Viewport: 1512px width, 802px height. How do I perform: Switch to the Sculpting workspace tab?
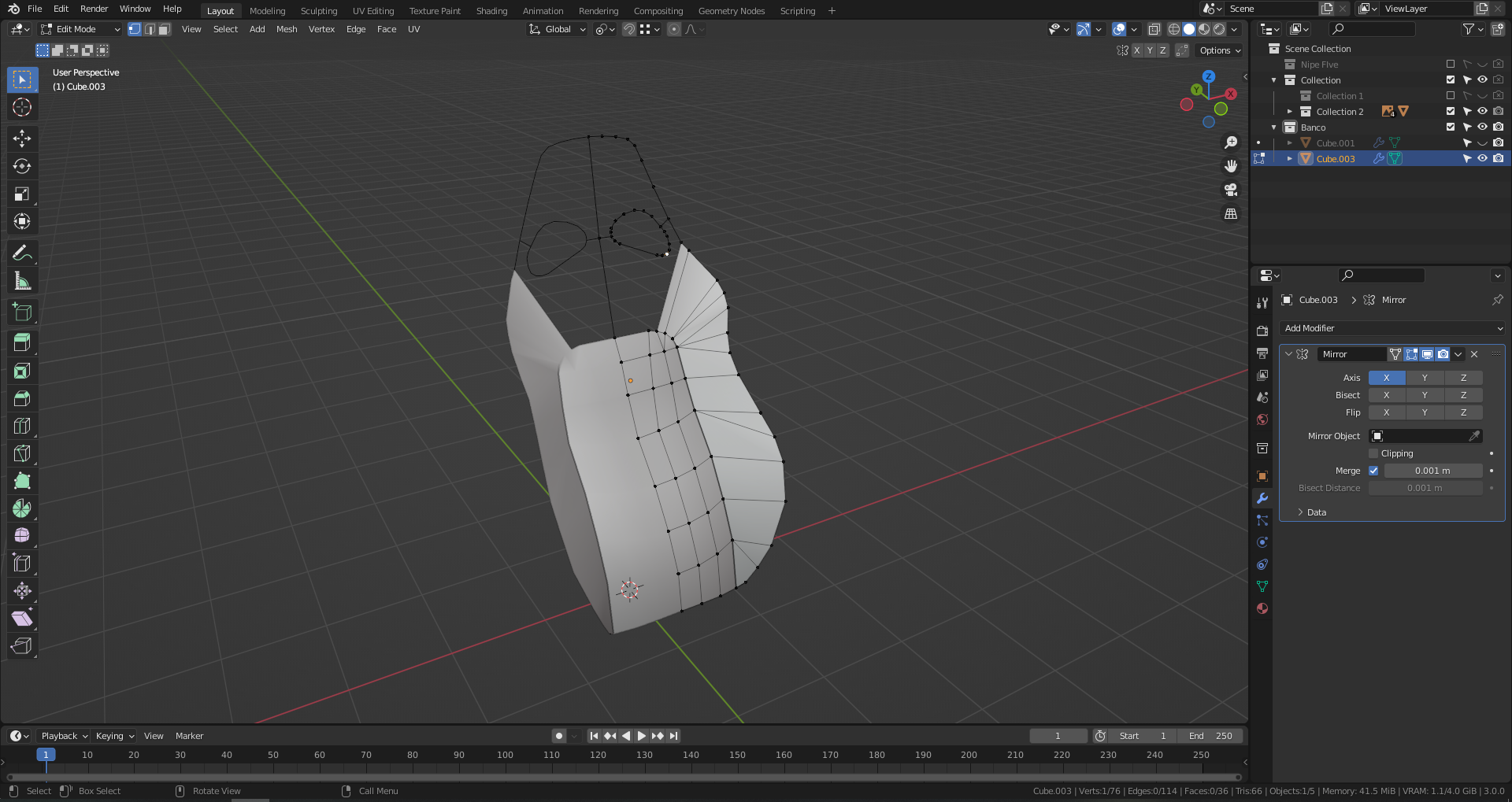318,11
